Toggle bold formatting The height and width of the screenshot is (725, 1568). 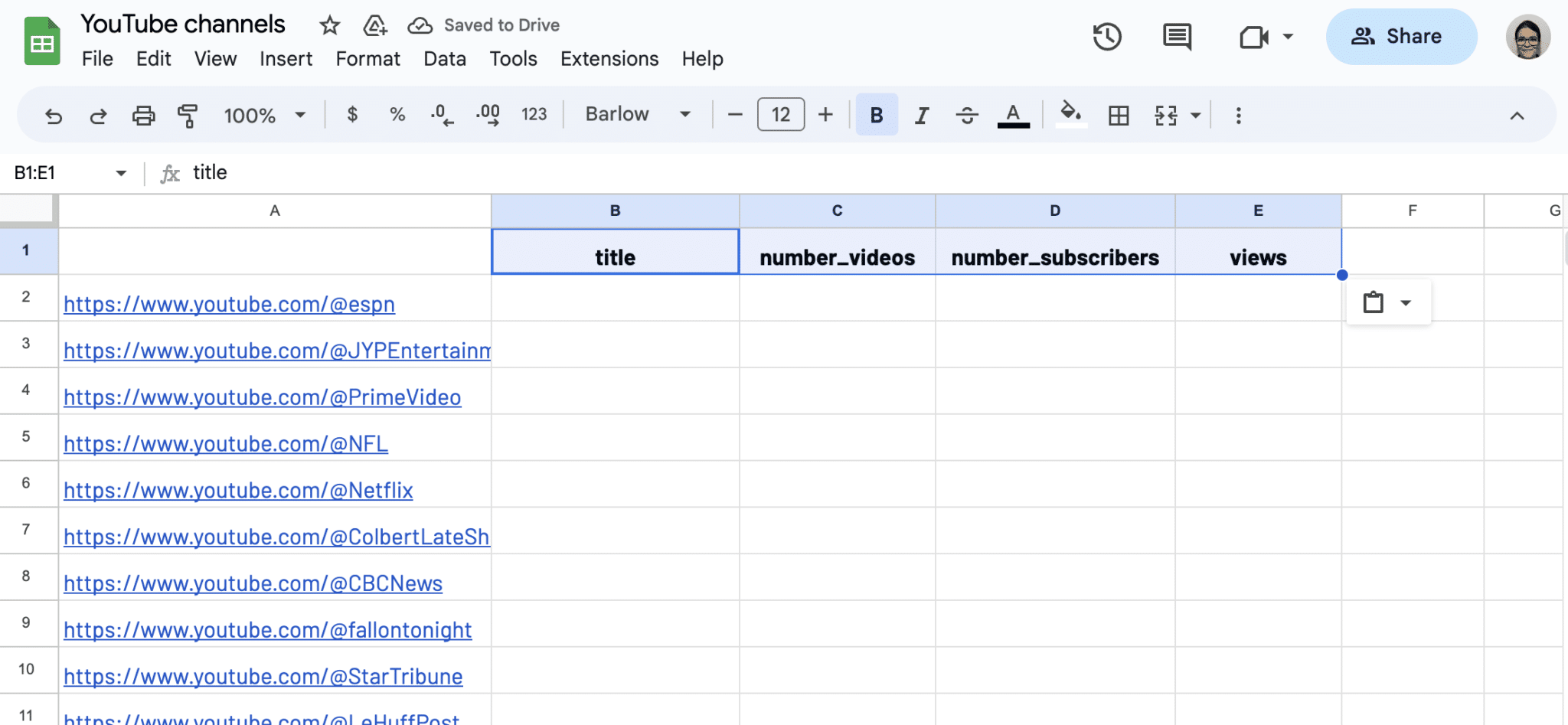875,115
